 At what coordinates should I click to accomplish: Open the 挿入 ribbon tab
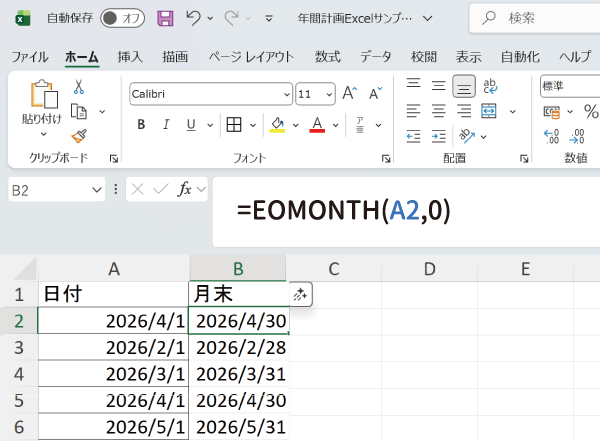[130, 56]
